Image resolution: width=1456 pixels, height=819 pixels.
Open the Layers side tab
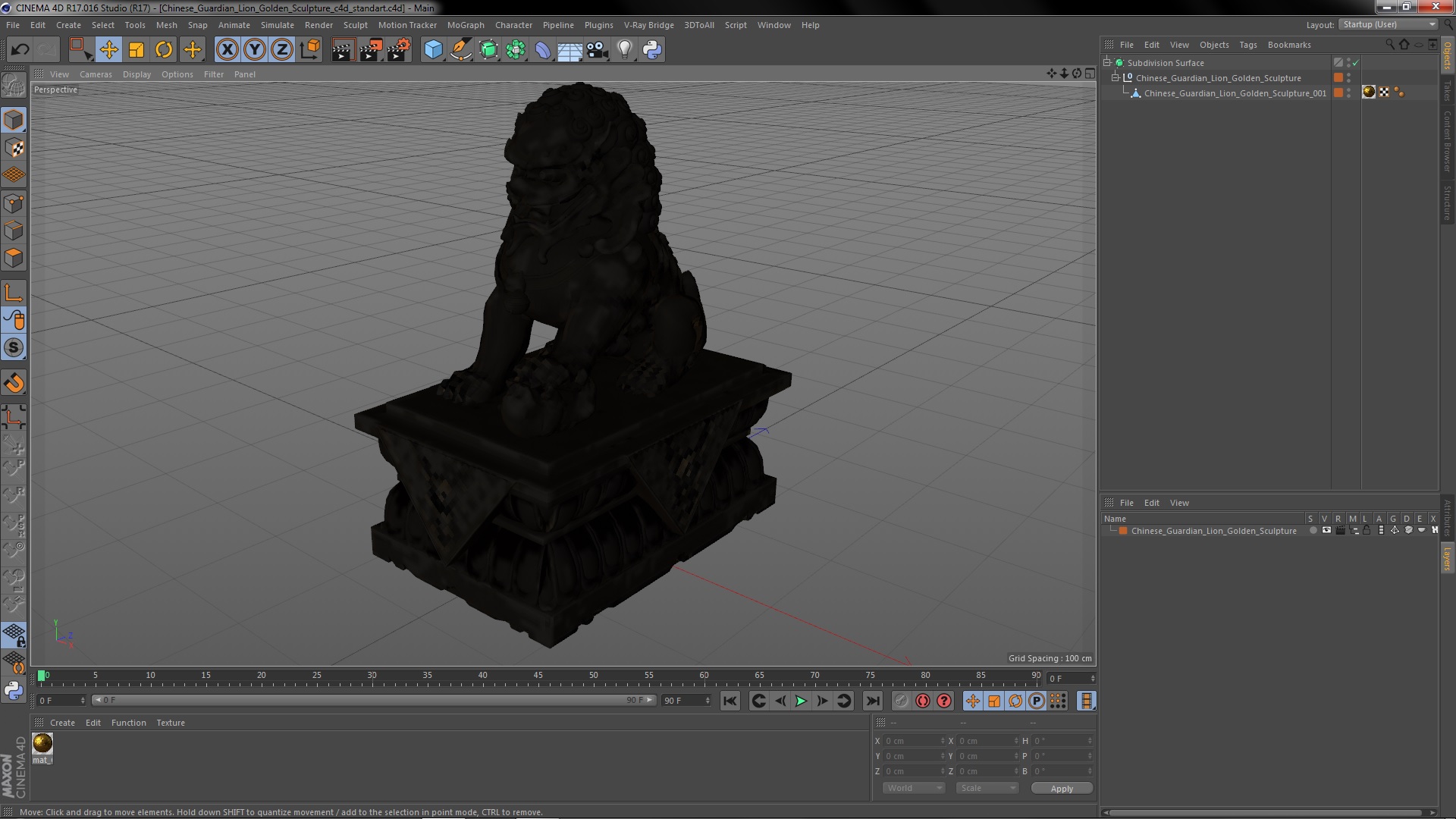tap(1448, 558)
